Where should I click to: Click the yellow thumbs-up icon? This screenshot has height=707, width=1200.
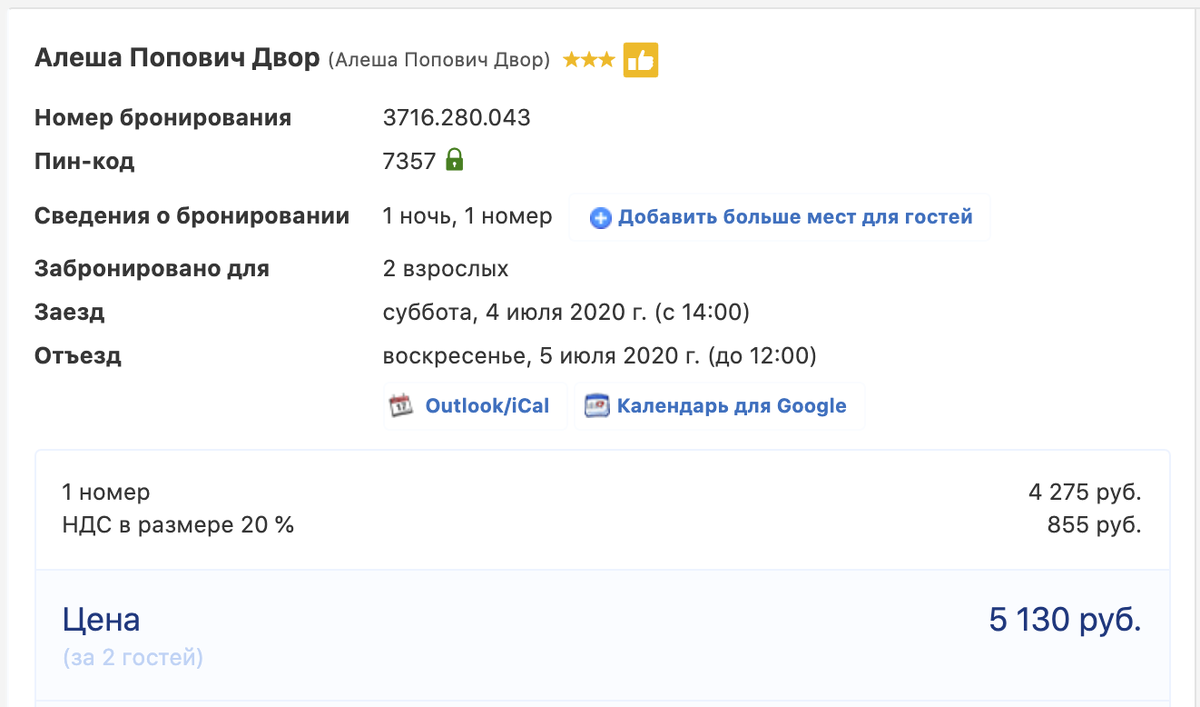[640, 60]
